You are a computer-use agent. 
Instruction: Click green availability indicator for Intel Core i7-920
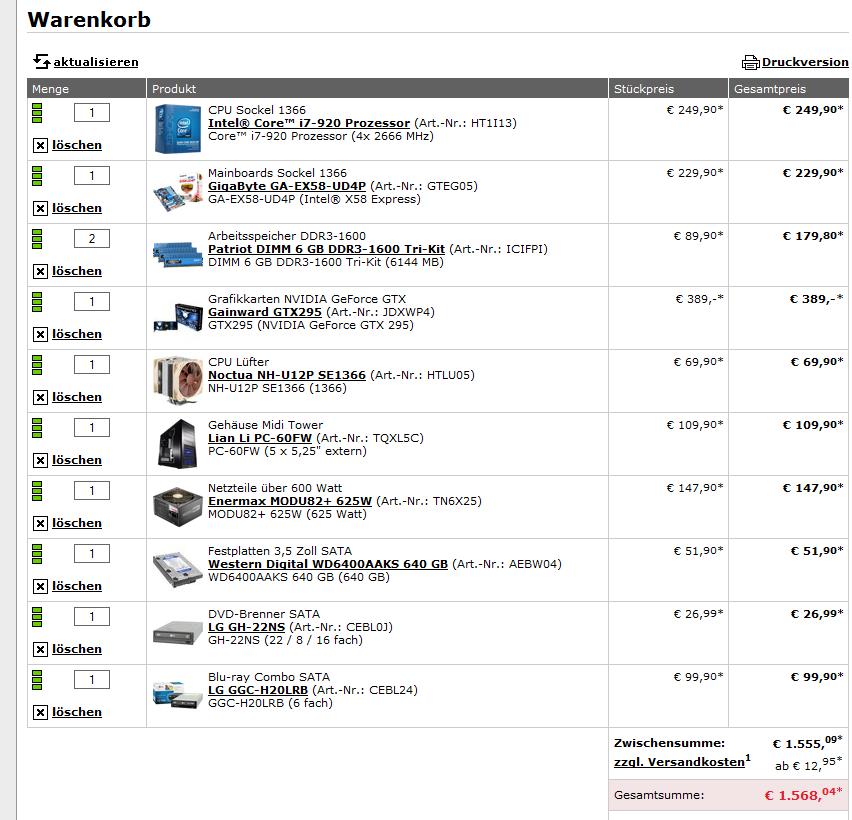point(37,113)
